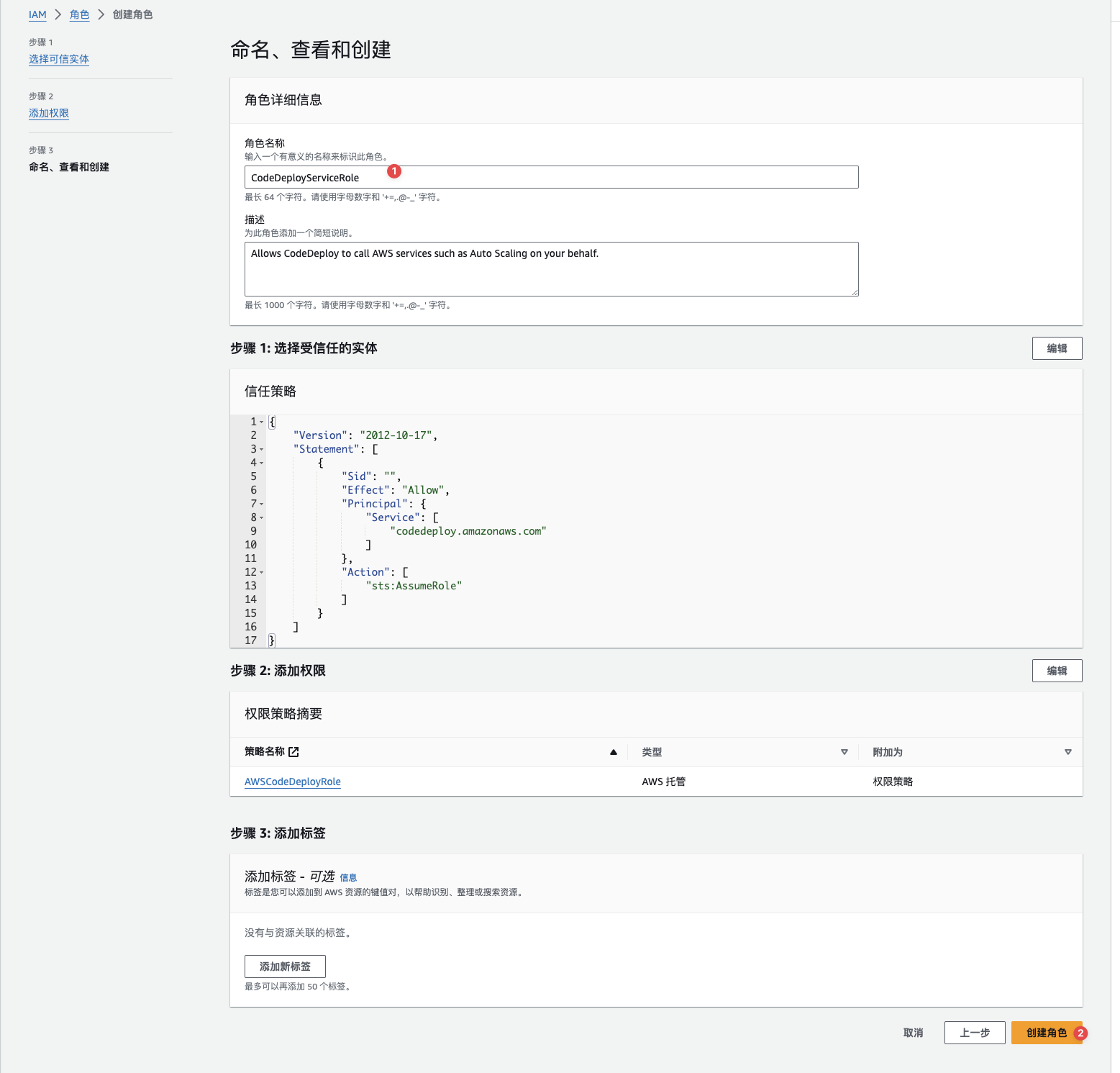
Task: Click 创建角色 breadcrumb text
Action: 133,14
